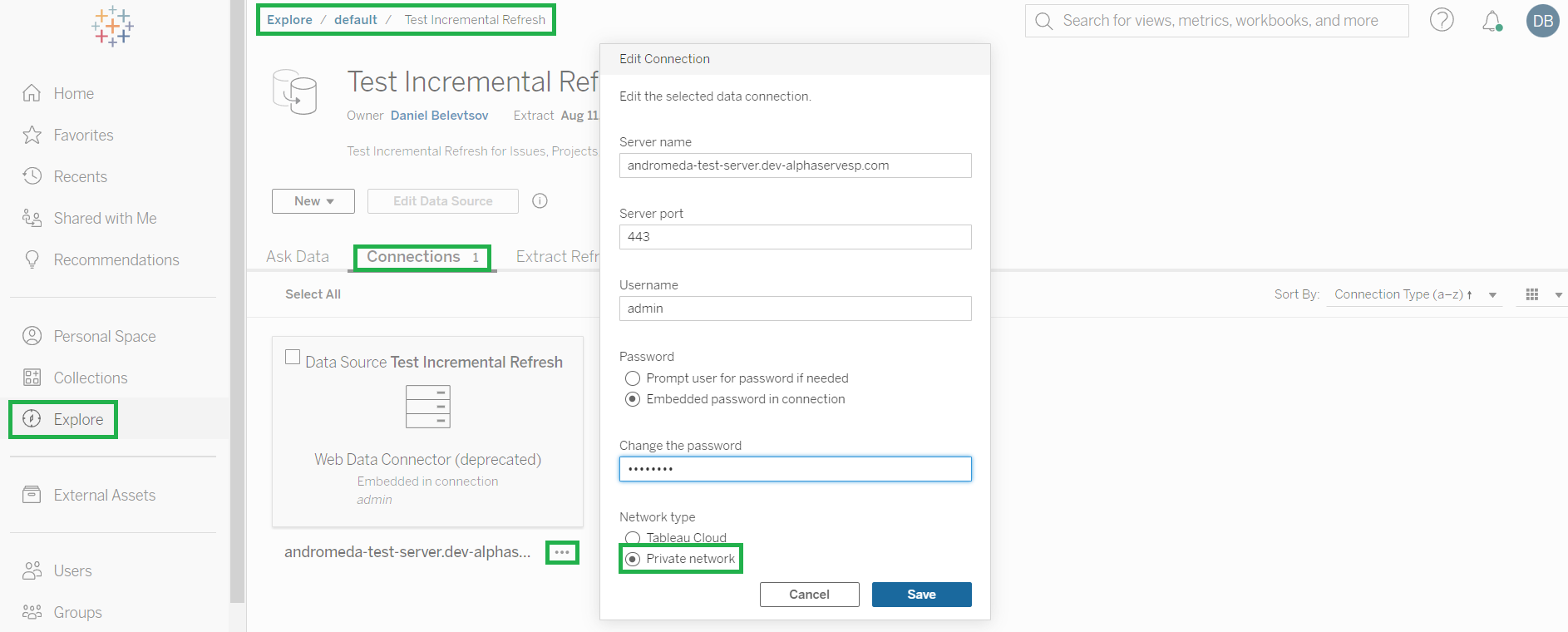Click default breadcrumb link
The image size is (1568, 632).
click(356, 20)
